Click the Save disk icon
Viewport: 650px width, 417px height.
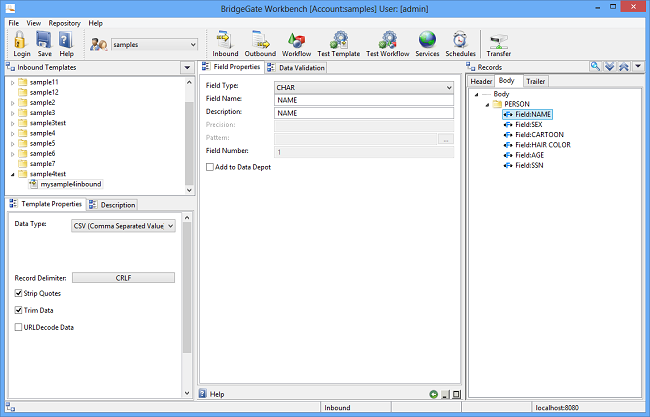click(44, 40)
